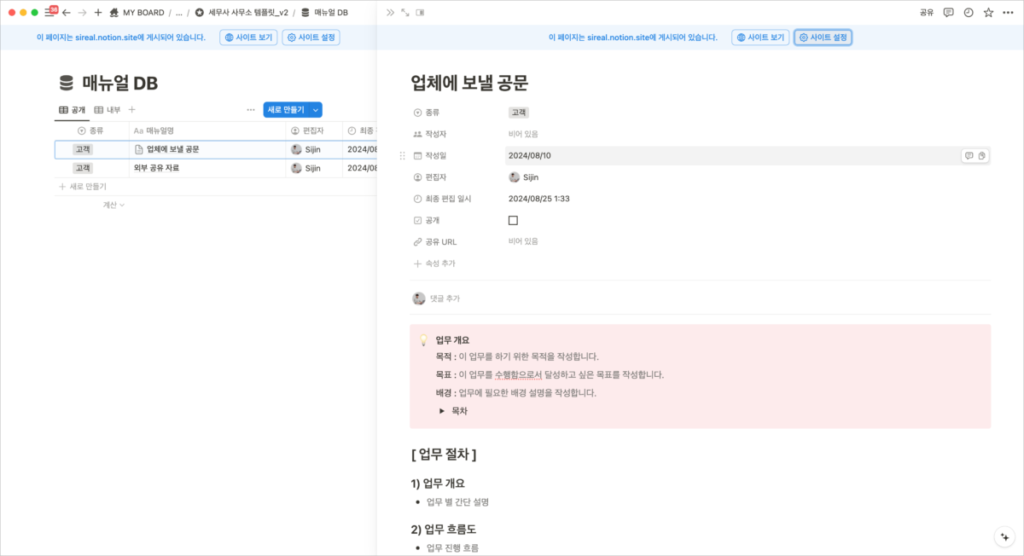This screenshot has height=556, width=1024.
Task: Add a new tab with plus icon
Action: point(98,12)
